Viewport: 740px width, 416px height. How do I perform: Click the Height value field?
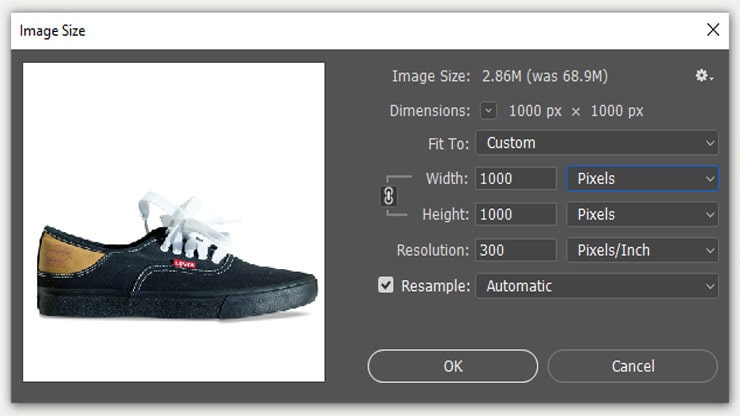[x=516, y=214]
